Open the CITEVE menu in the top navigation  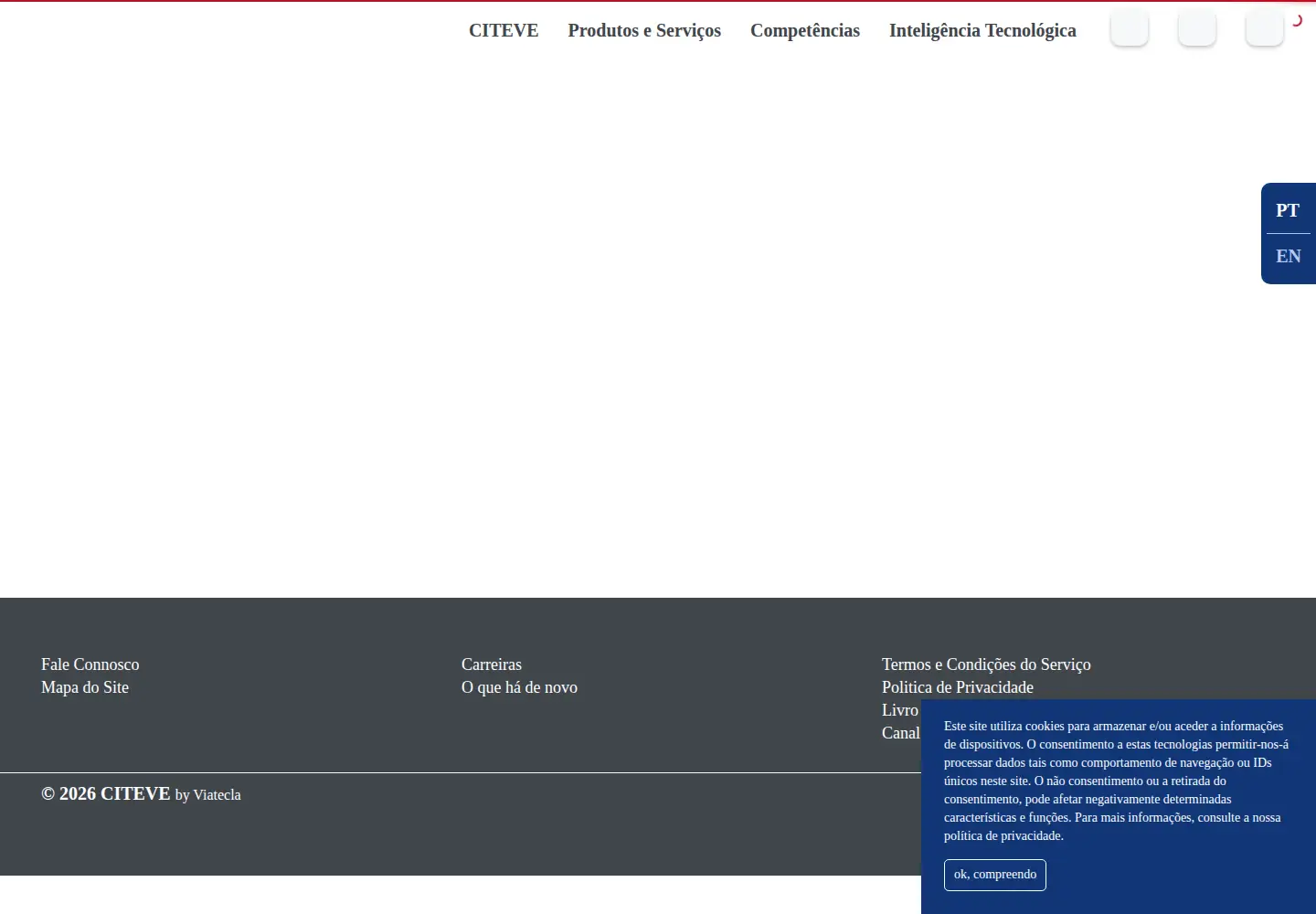click(504, 30)
